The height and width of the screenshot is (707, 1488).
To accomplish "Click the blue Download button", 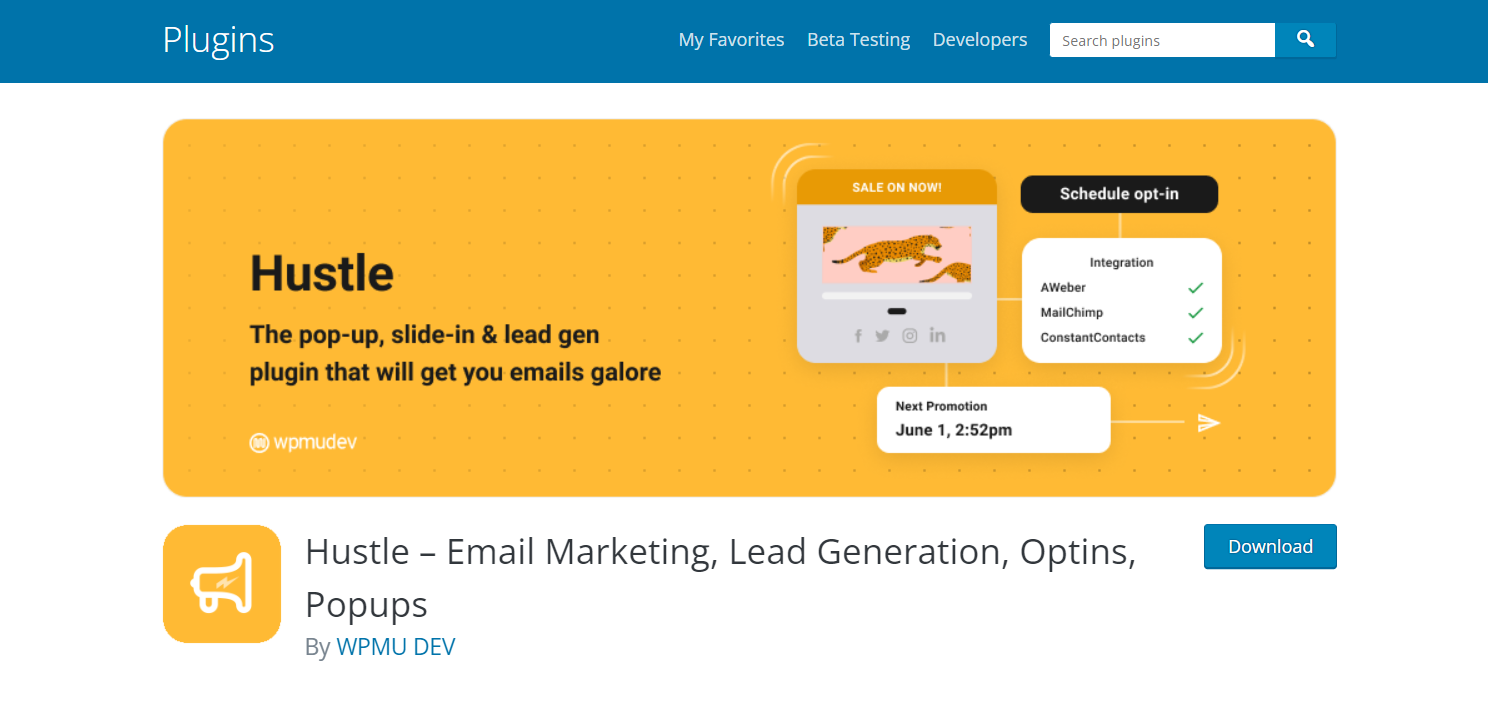I will [1270, 546].
